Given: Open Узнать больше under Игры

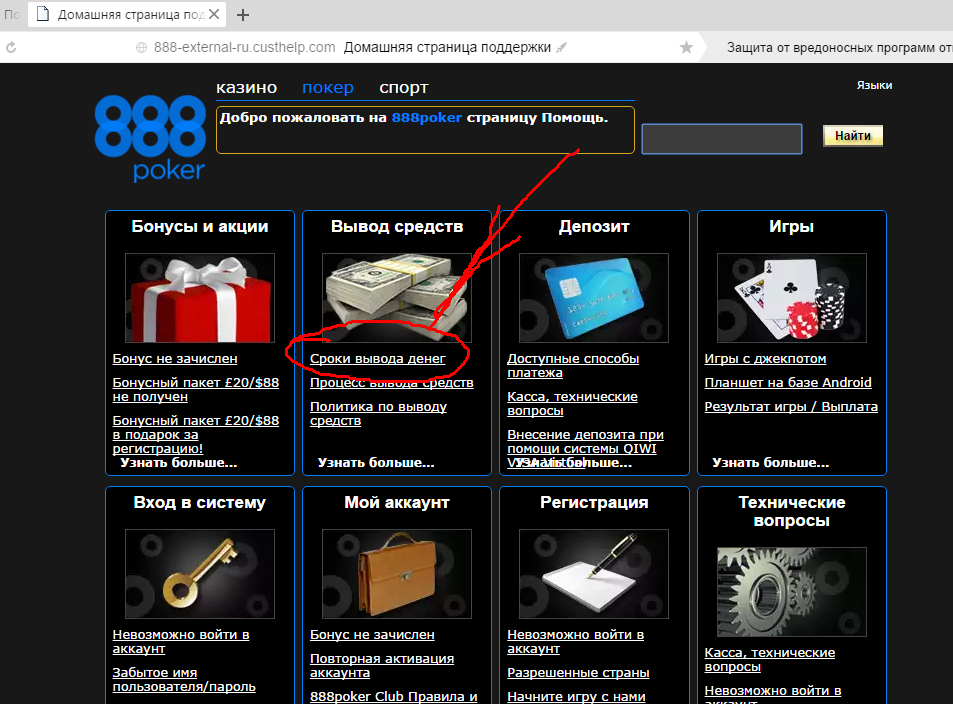Looking at the screenshot, I should tap(770, 463).
